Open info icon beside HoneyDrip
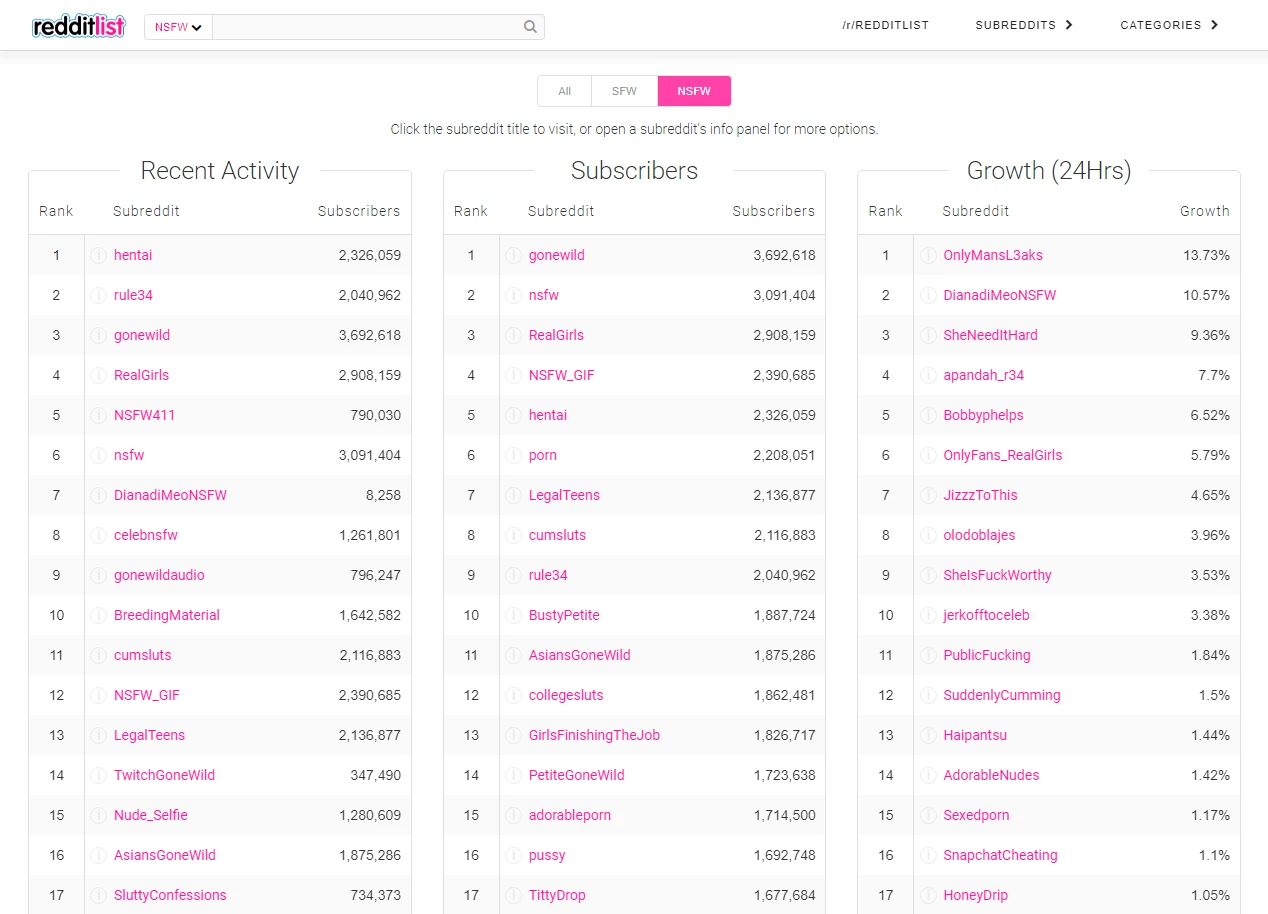The width and height of the screenshot is (1268, 914). coord(928,895)
